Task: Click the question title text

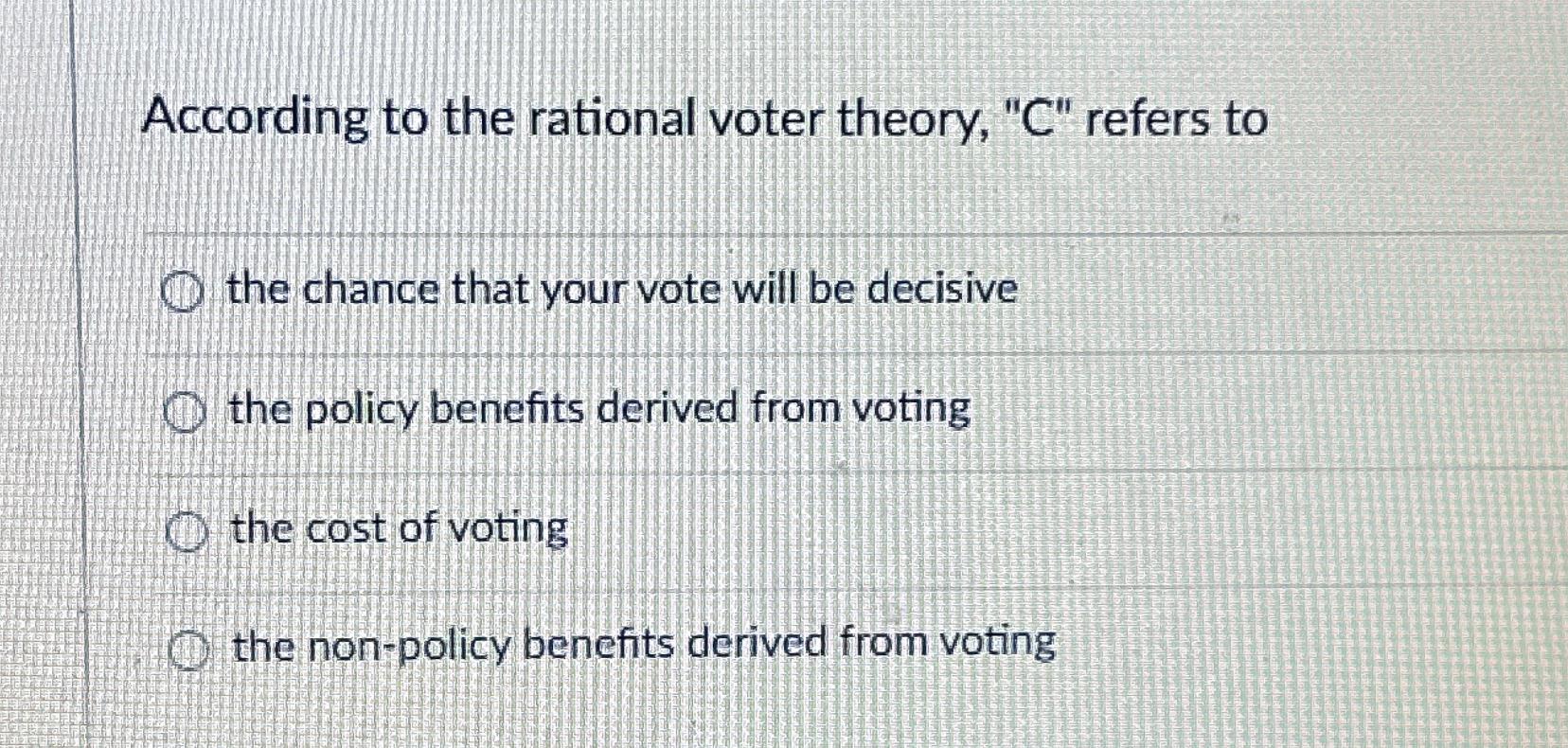Action: (705, 117)
